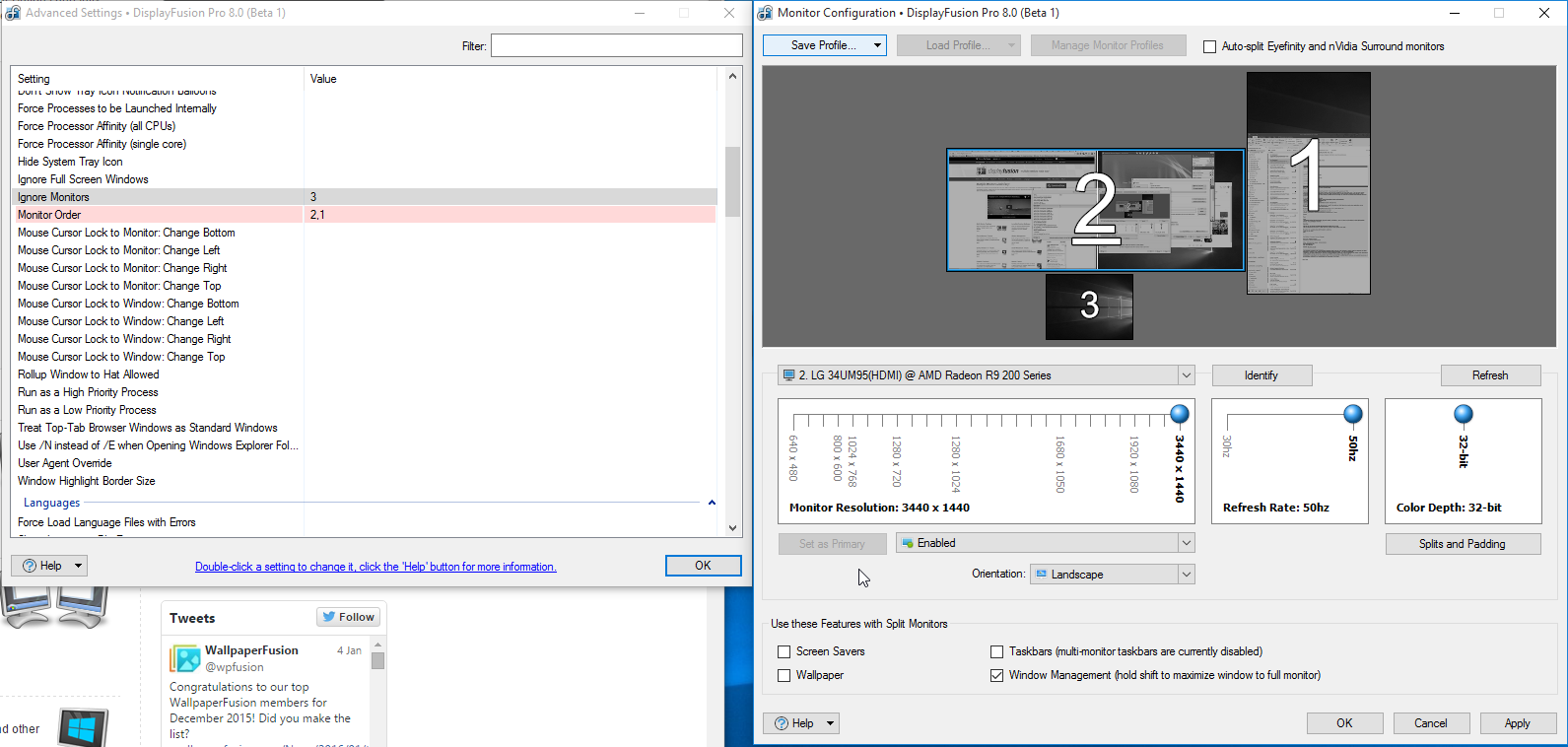Open the Help dropdown arrow in Advanced Settings

pos(79,566)
